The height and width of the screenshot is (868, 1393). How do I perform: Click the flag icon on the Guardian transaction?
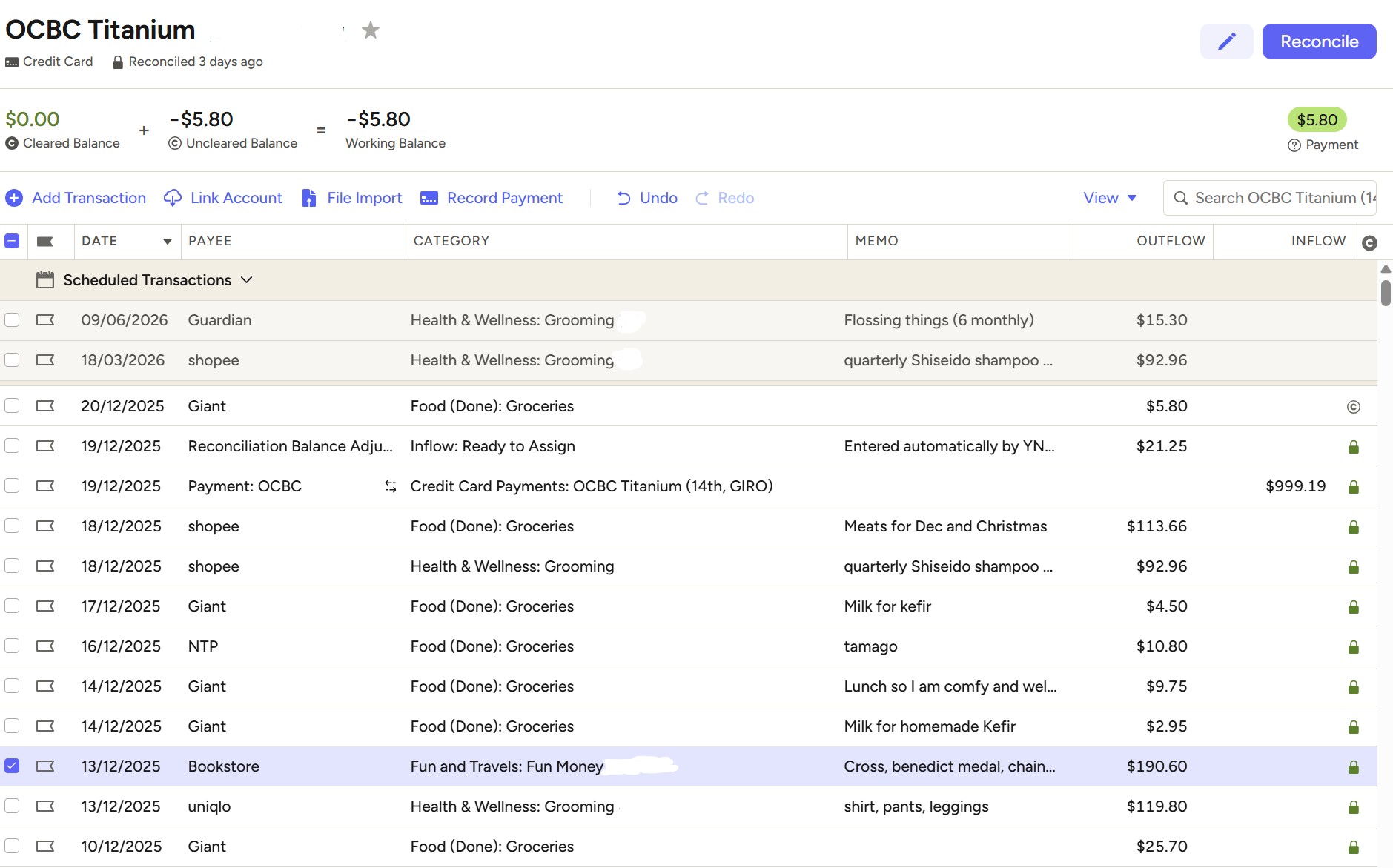45,319
